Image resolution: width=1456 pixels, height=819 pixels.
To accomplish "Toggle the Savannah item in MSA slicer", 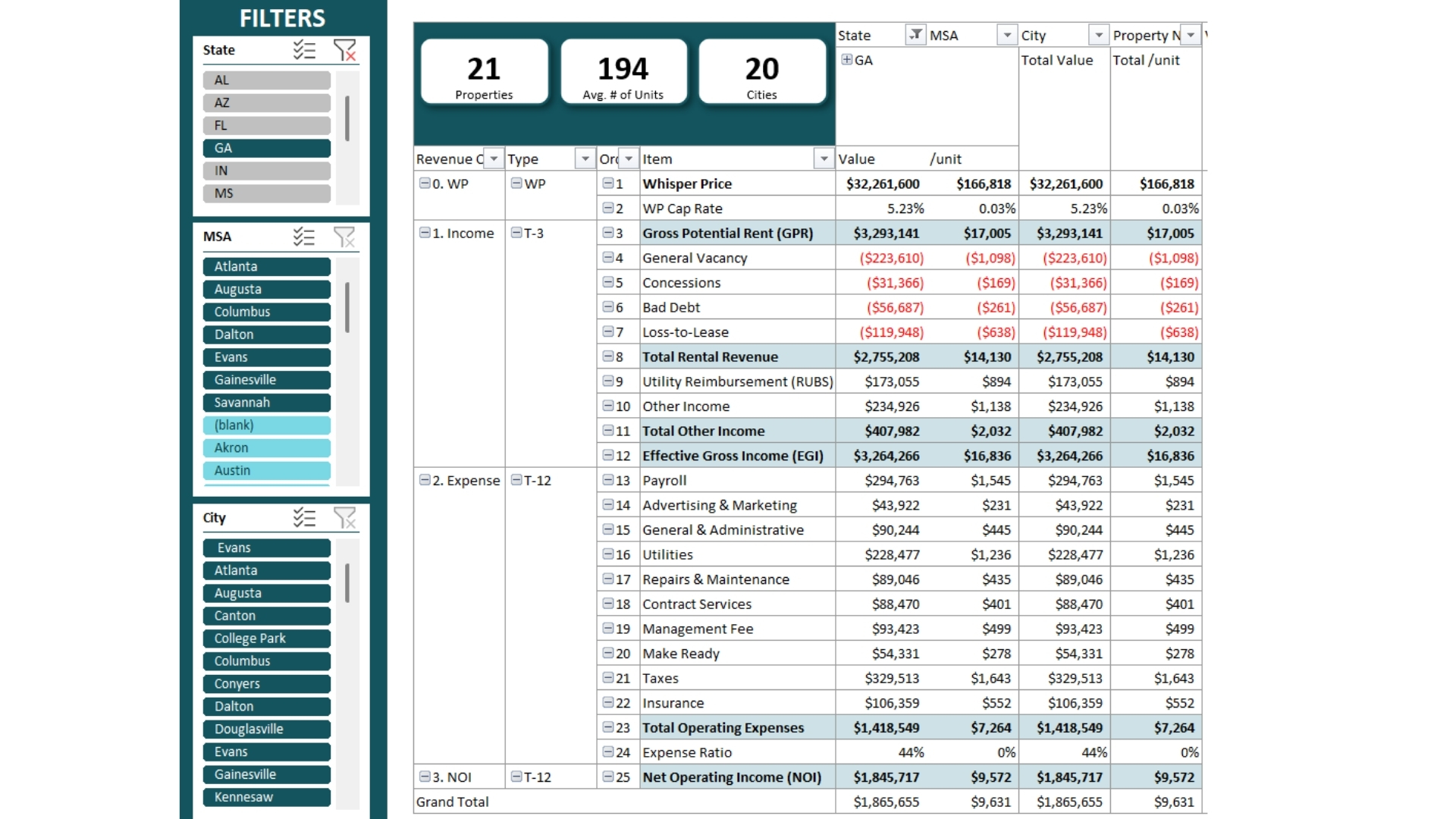I will [266, 403].
